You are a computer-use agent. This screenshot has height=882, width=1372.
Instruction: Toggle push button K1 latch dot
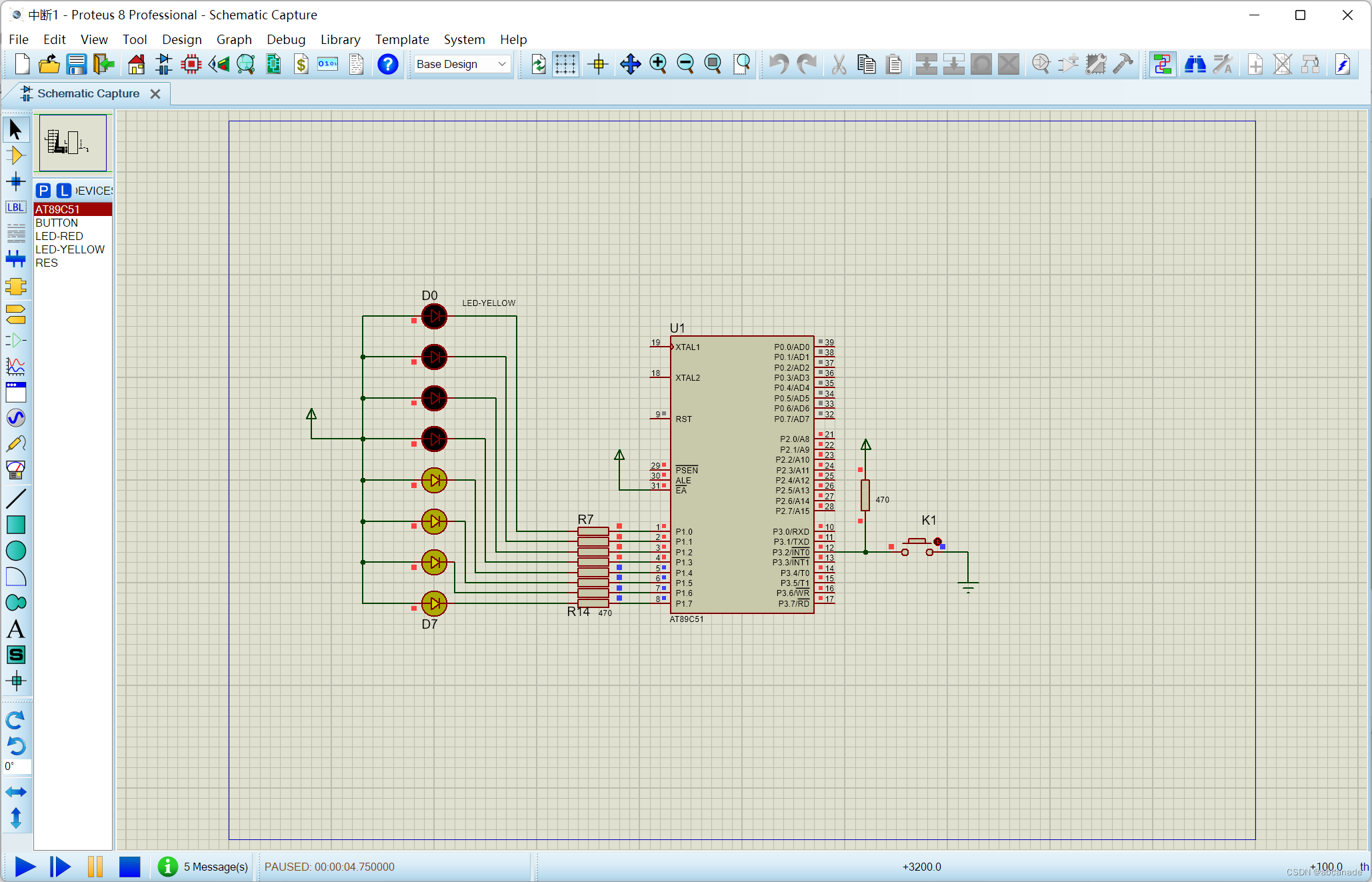click(x=938, y=541)
